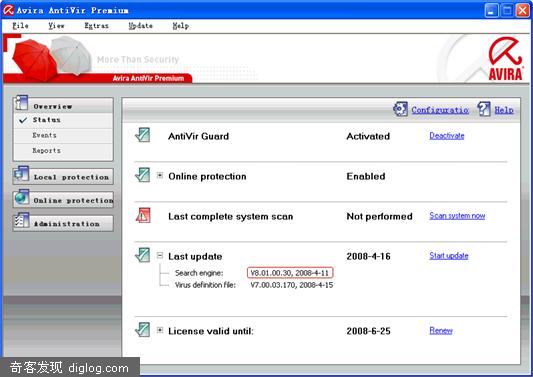Image resolution: width=533 pixels, height=377 pixels.
Task: Click the red warning scan icon
Action: [143, 216]
